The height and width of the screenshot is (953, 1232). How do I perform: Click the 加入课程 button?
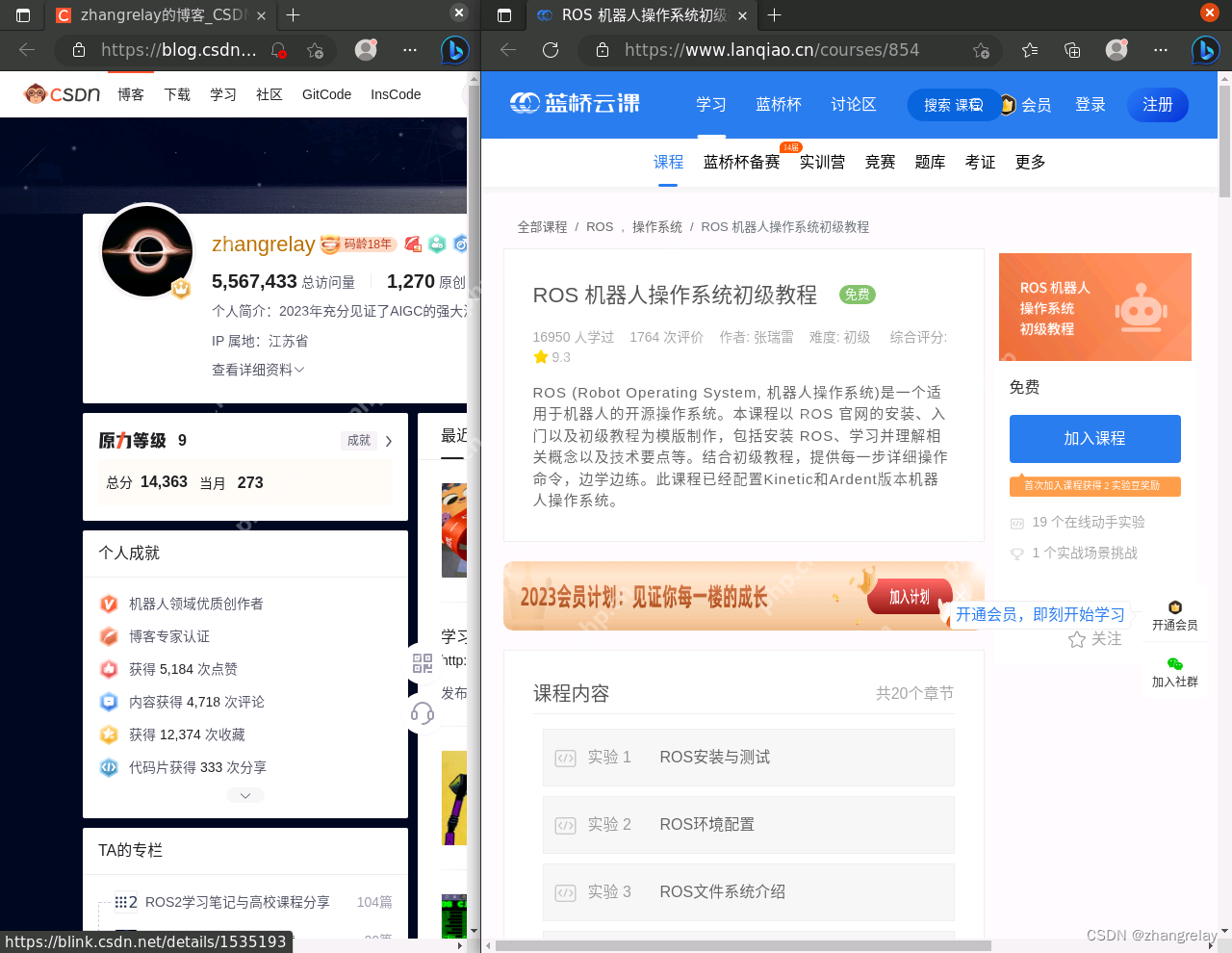click(1094, 439)
